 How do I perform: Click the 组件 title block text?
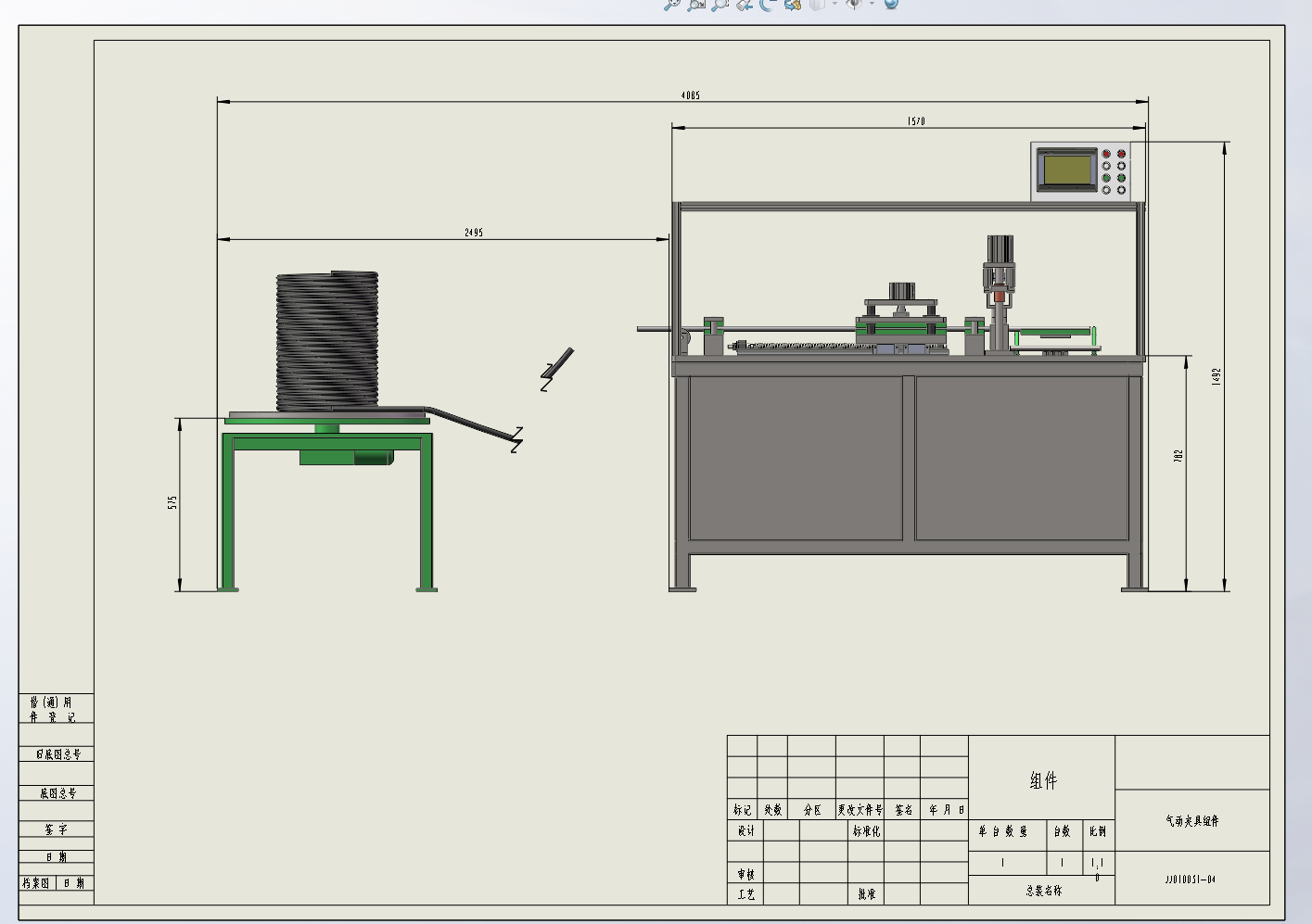pyautogui.click(x=1043, y=780)
